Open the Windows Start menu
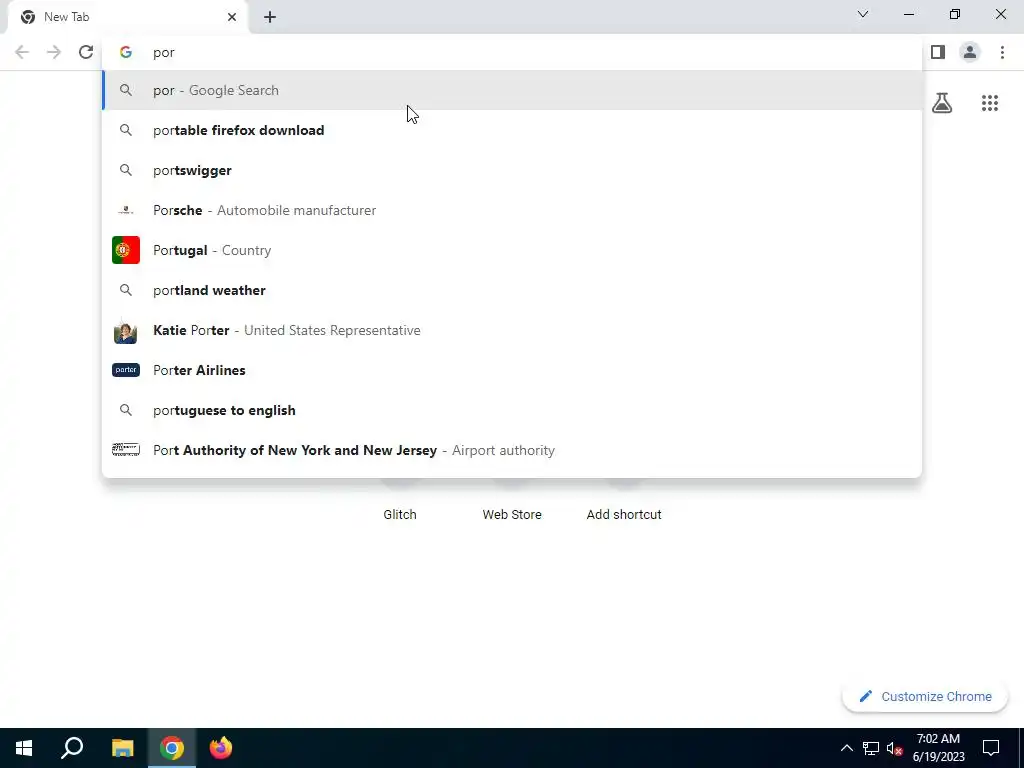1024x768 pixels. (24, 748)
